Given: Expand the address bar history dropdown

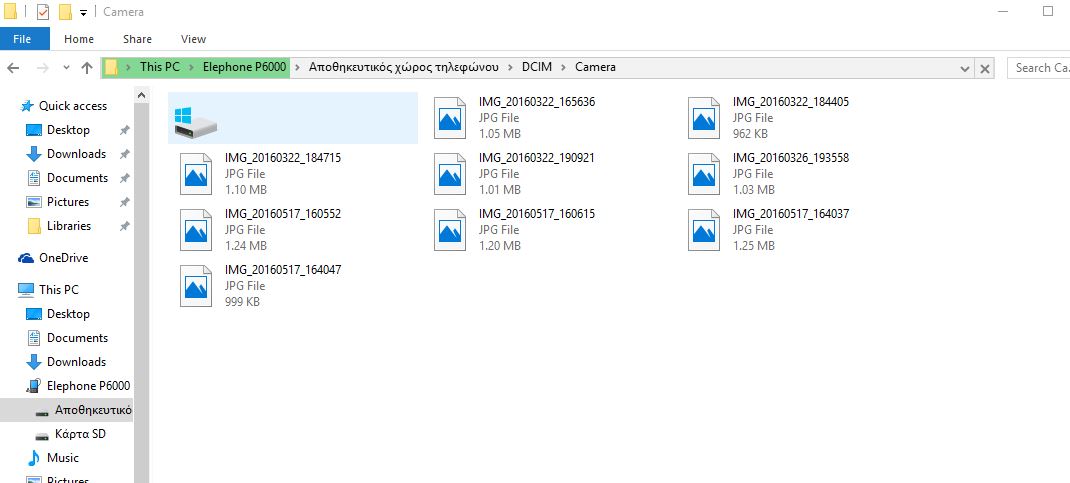Looking at the screenshot, I should point(965,68).
